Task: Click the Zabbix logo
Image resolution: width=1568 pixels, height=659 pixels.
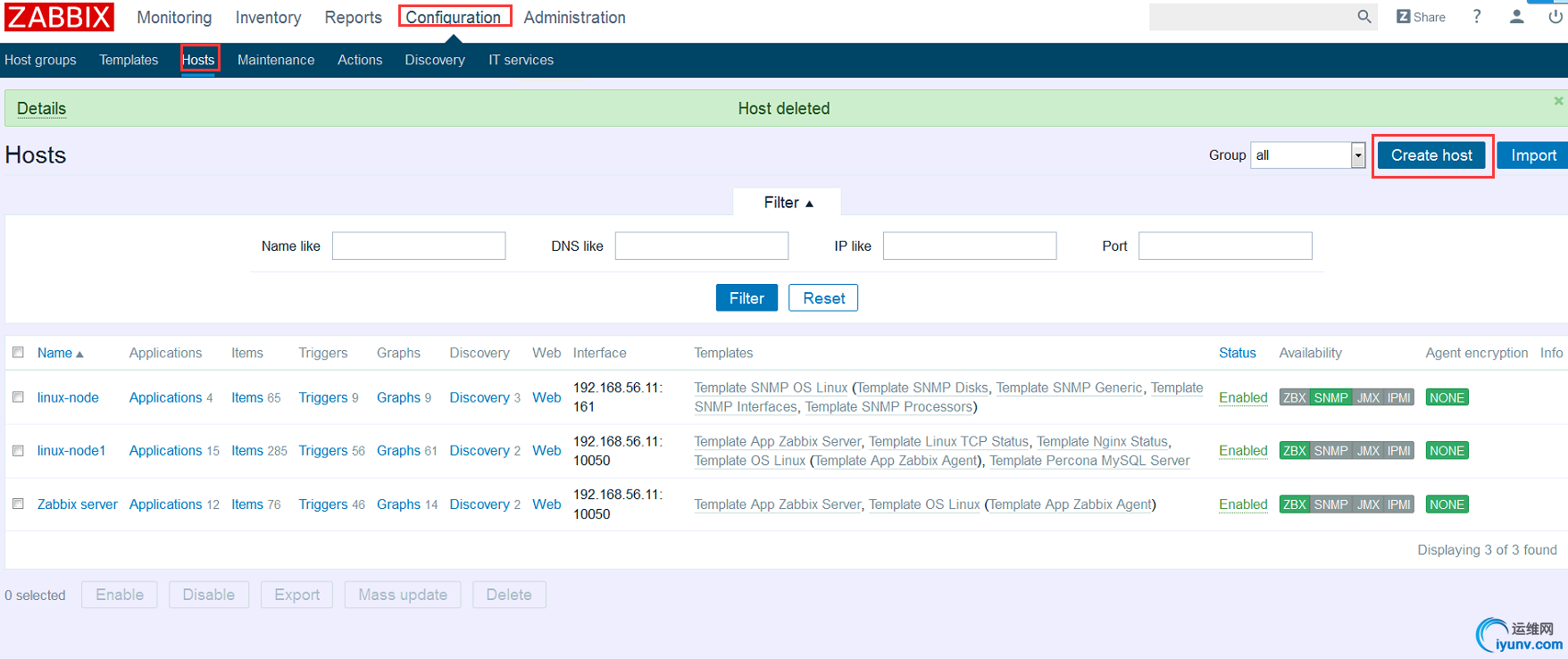Action: coord(59,17)
